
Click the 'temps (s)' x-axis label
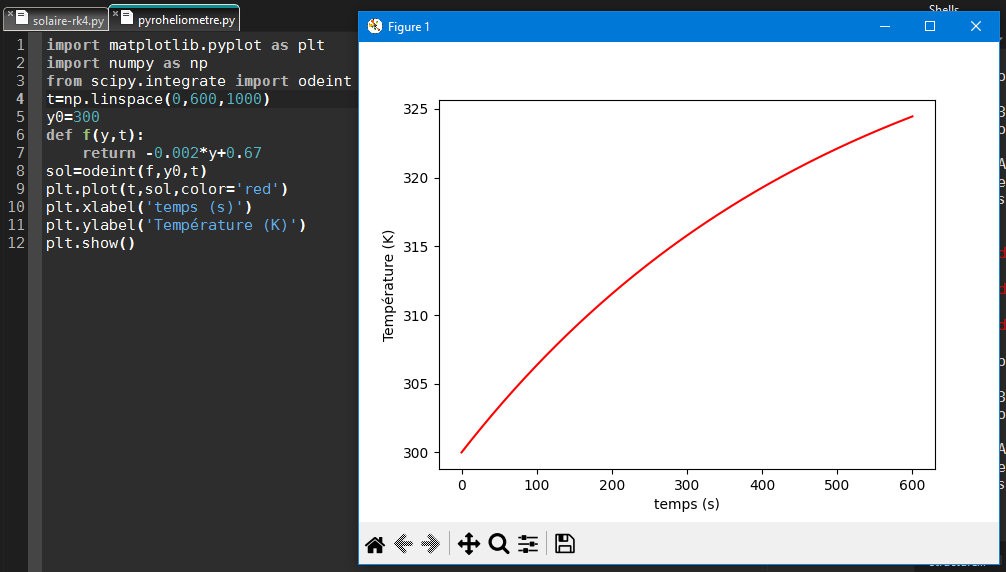click(686, 505)
